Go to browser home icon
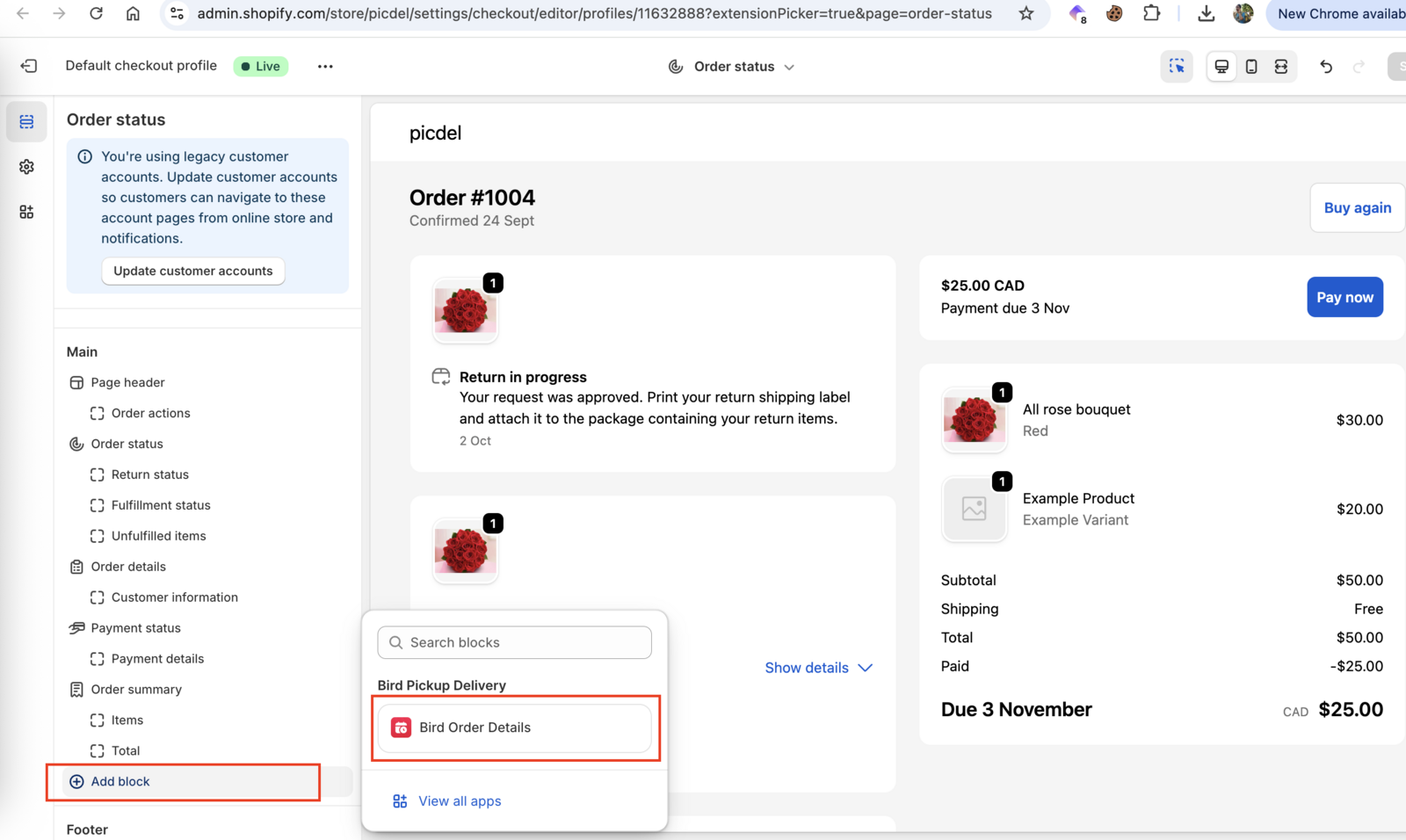Viewport: 1406px width, 840px height. [133, 13]
